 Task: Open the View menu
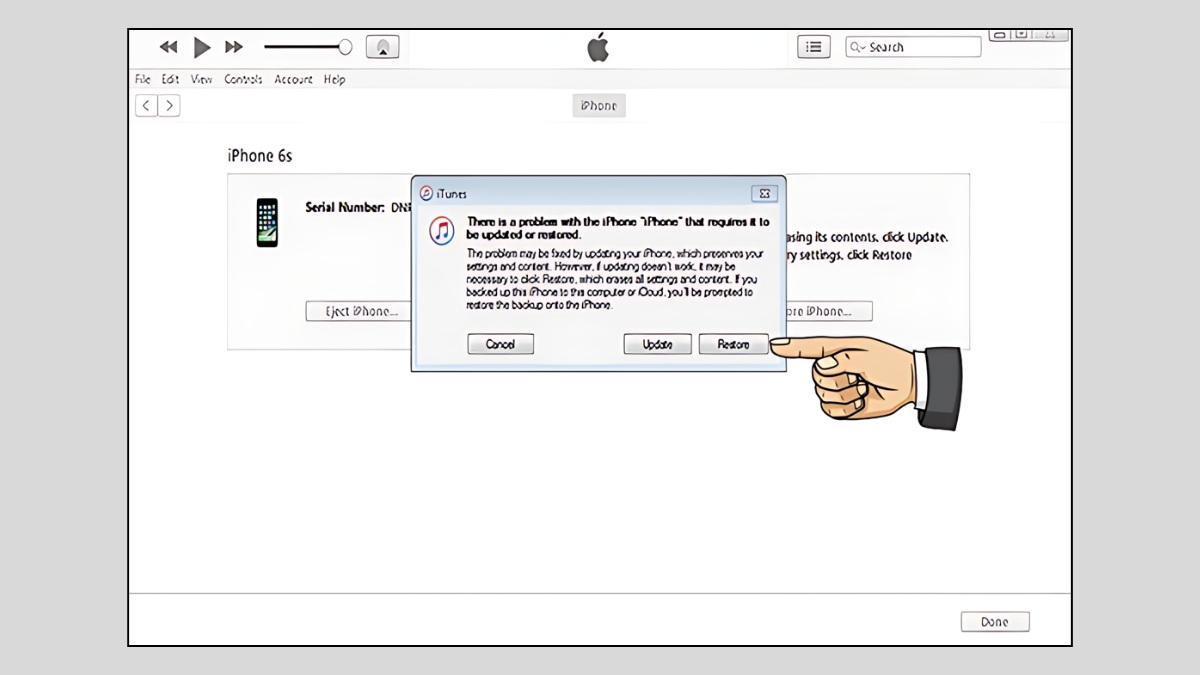click(x=201, y=80)
